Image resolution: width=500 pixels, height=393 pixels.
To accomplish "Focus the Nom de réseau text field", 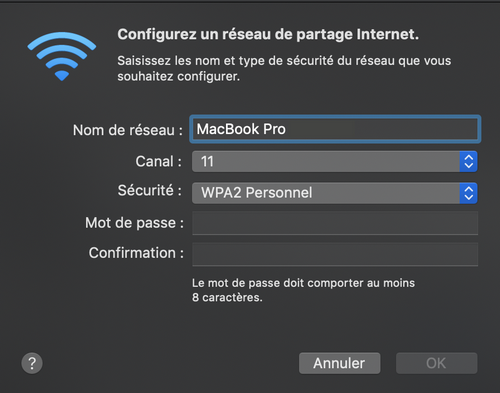I will click(335, 129).
